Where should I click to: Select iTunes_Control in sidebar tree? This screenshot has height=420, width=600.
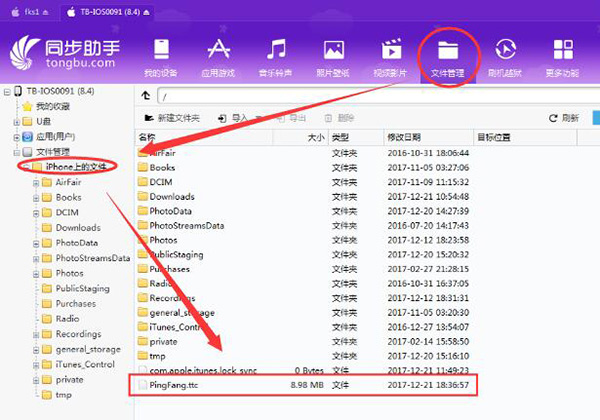pos(85,364)
